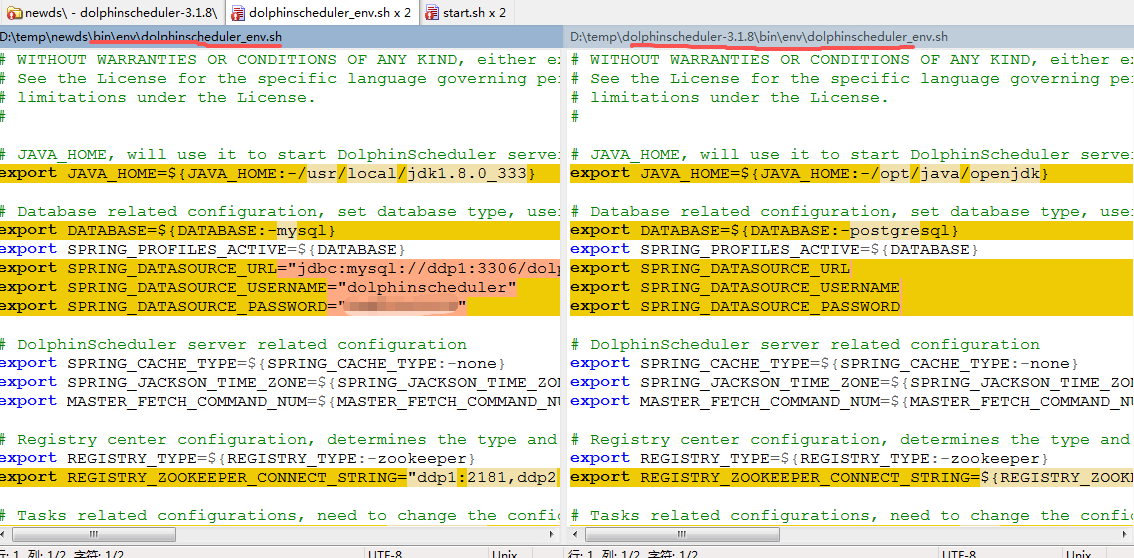1134x558 pixels.
Task: Click right pane REGISTRY_TYPE zookeeper line
Action: click(809, 458)
